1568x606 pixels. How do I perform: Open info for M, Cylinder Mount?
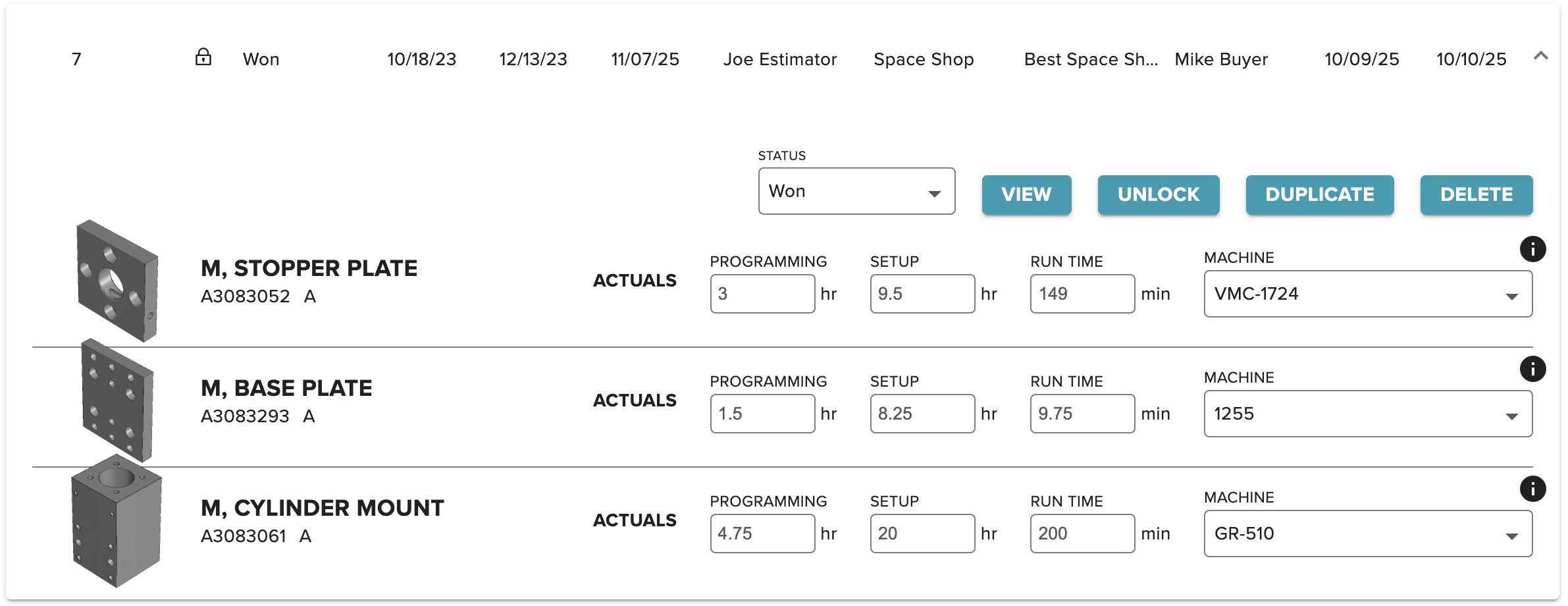point(1532,489)
